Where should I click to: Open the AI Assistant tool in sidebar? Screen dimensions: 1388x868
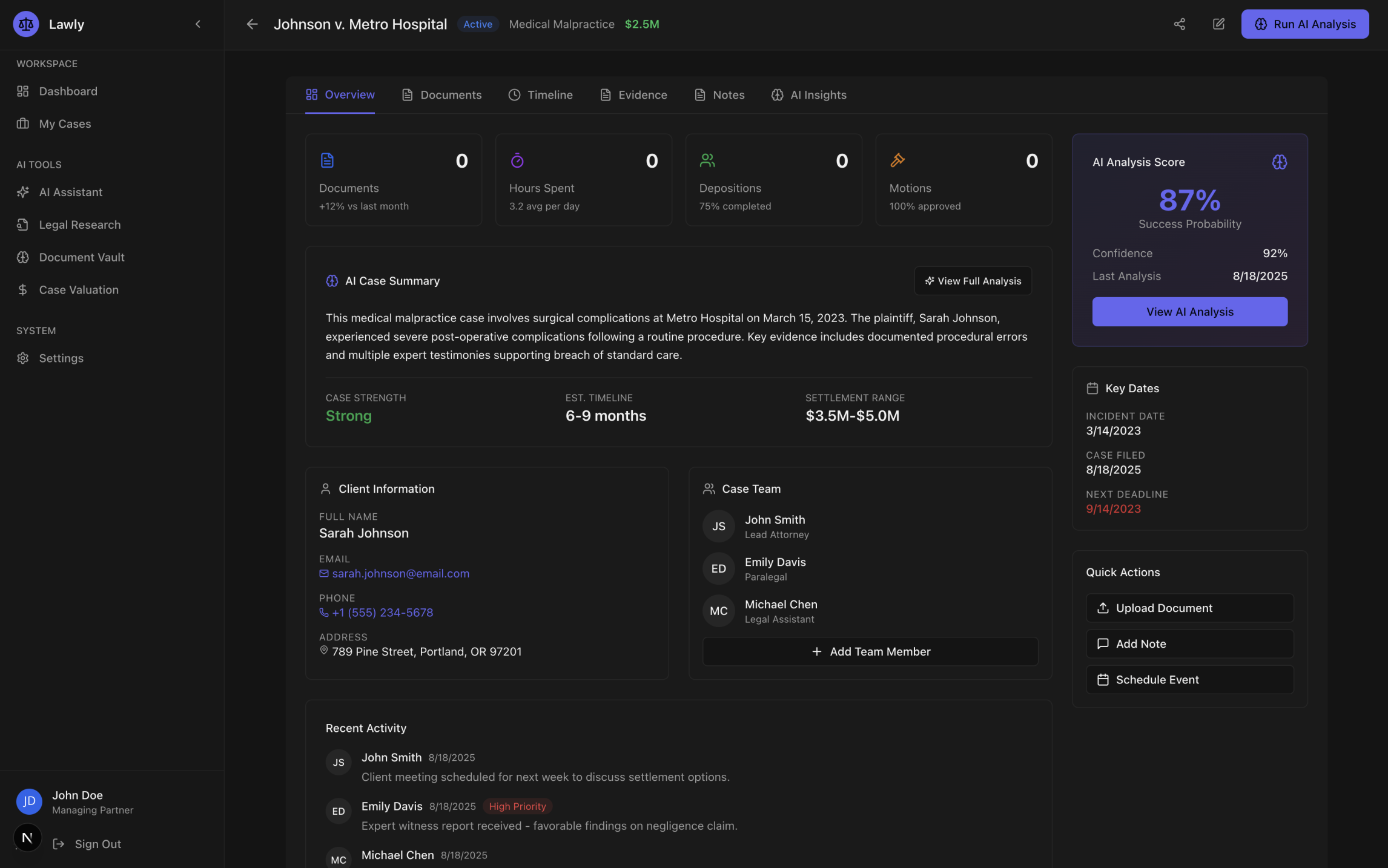click(71, 192)
